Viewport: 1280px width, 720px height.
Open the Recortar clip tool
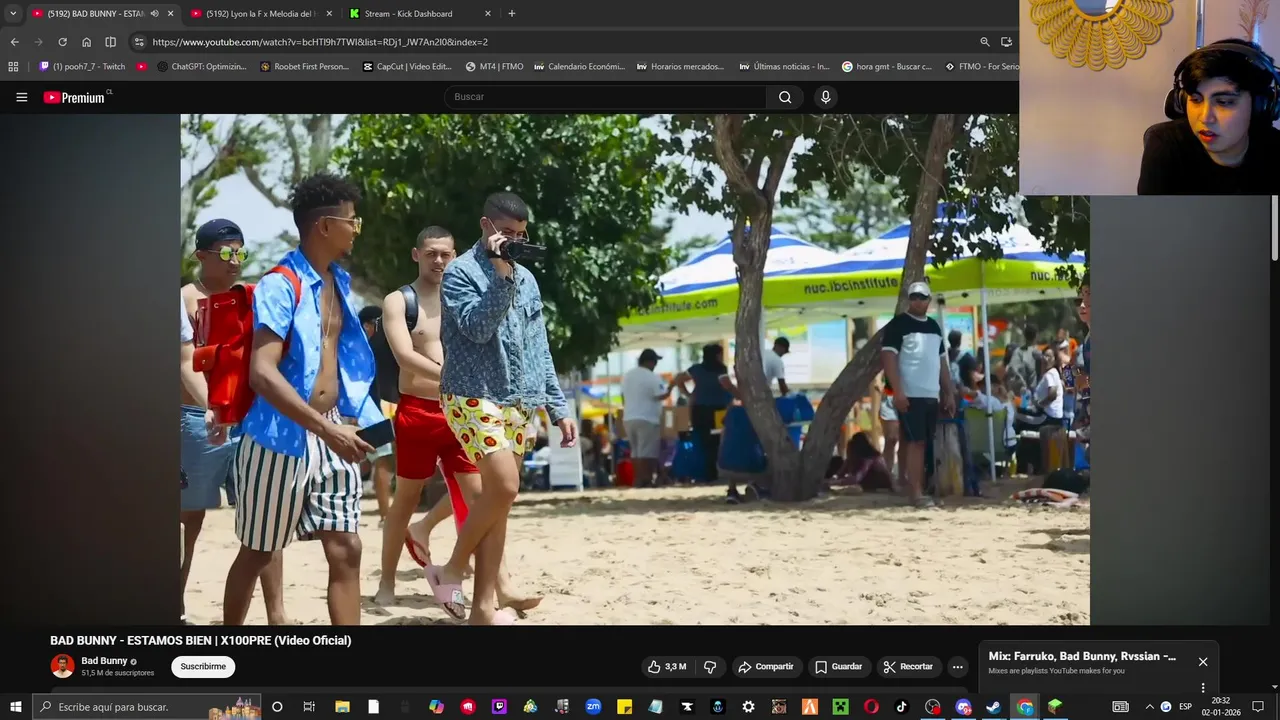coord(909,667)
